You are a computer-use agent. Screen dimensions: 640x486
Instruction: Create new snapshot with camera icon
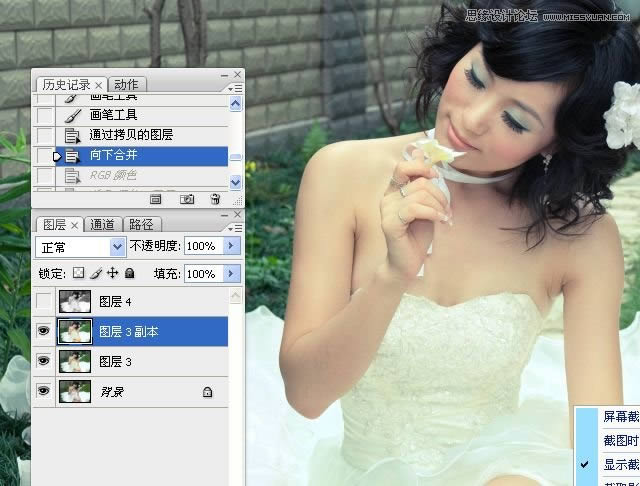pos(186,199)
